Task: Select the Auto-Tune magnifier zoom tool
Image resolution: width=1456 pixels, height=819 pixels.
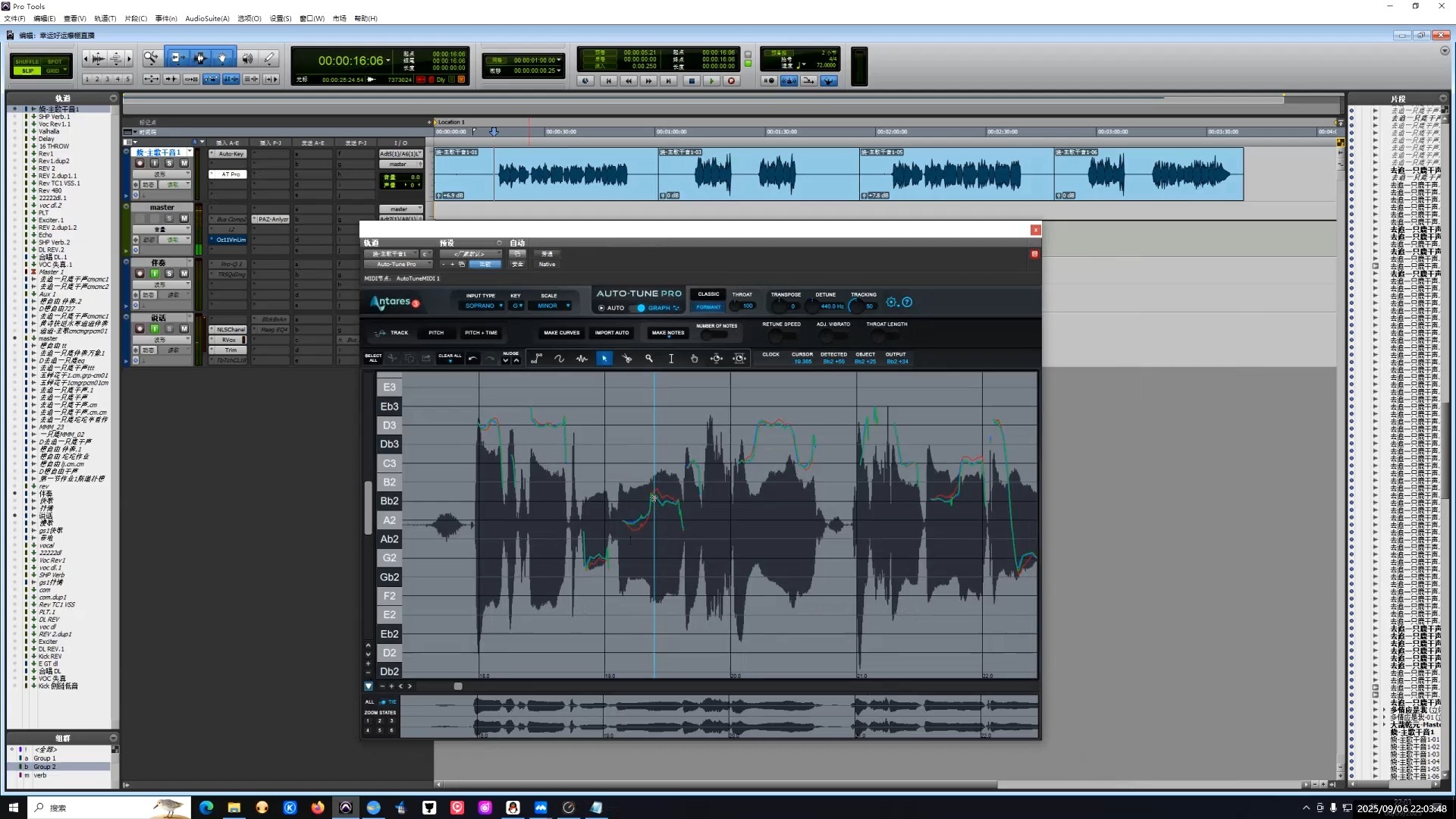Action: 649,359
